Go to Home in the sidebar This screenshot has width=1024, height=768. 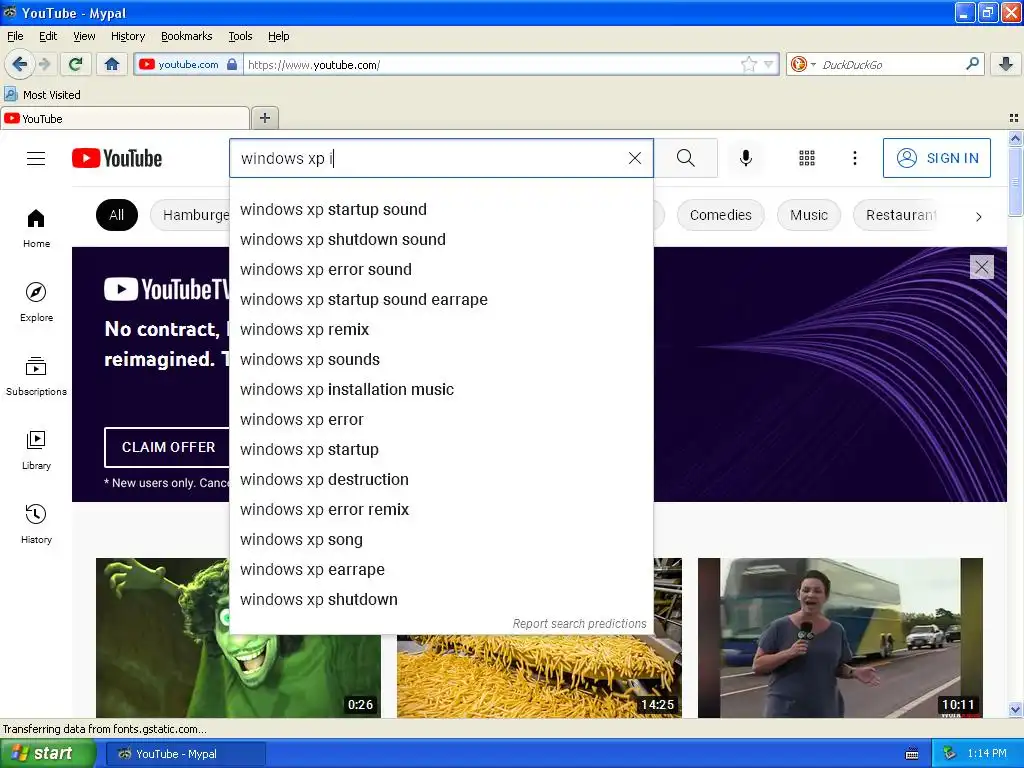[x=36, y=228]
